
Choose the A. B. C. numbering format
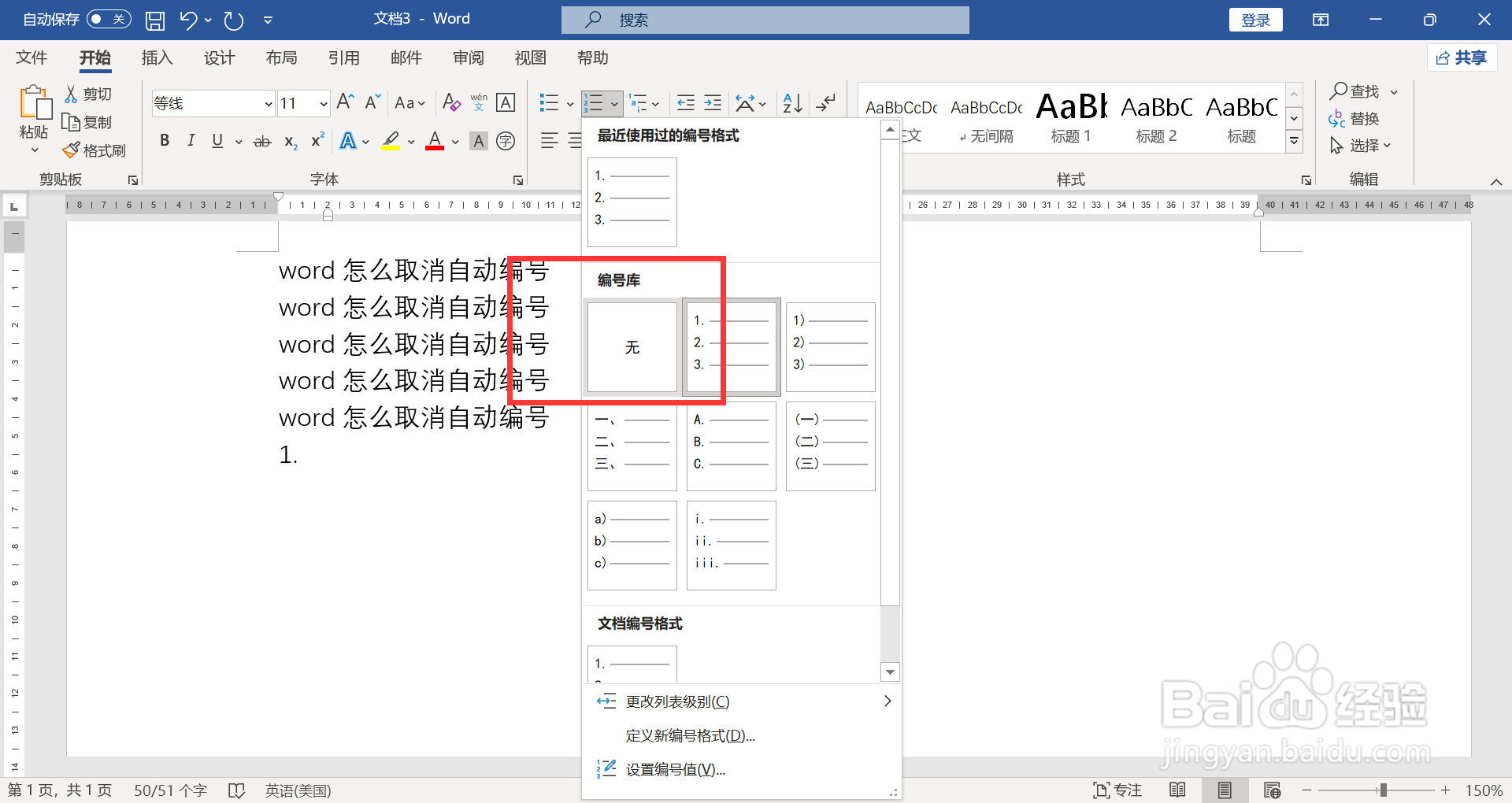732,446
